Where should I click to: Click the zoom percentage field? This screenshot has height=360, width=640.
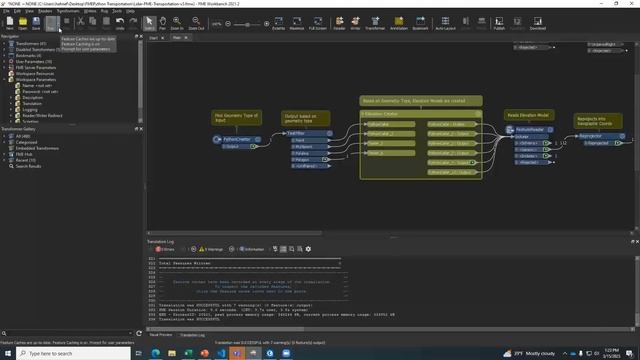tap(217, 24)
